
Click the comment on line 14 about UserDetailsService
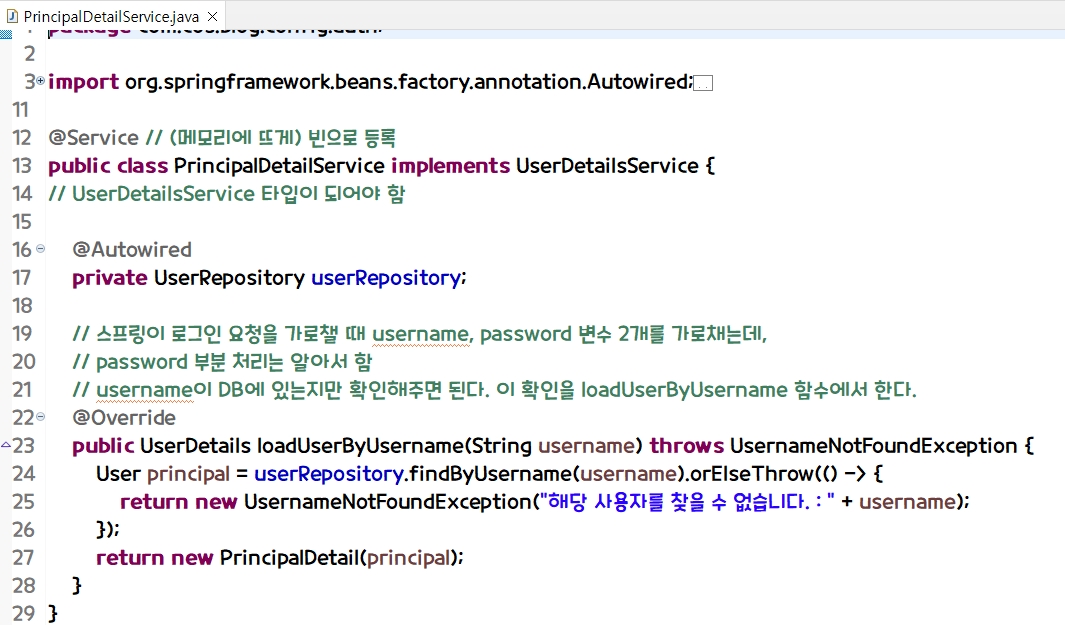click(x=227, y=194)
